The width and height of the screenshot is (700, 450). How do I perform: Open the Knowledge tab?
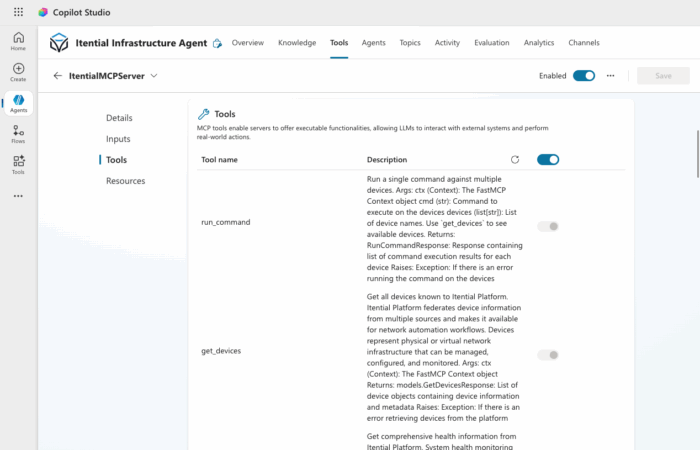297,43
